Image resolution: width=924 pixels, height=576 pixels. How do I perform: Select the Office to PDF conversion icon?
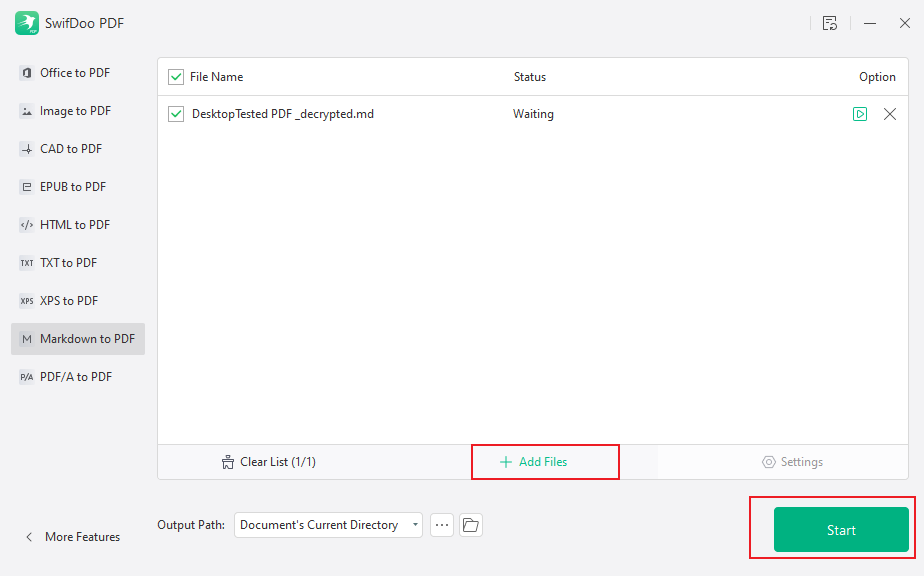click(25, 72)
